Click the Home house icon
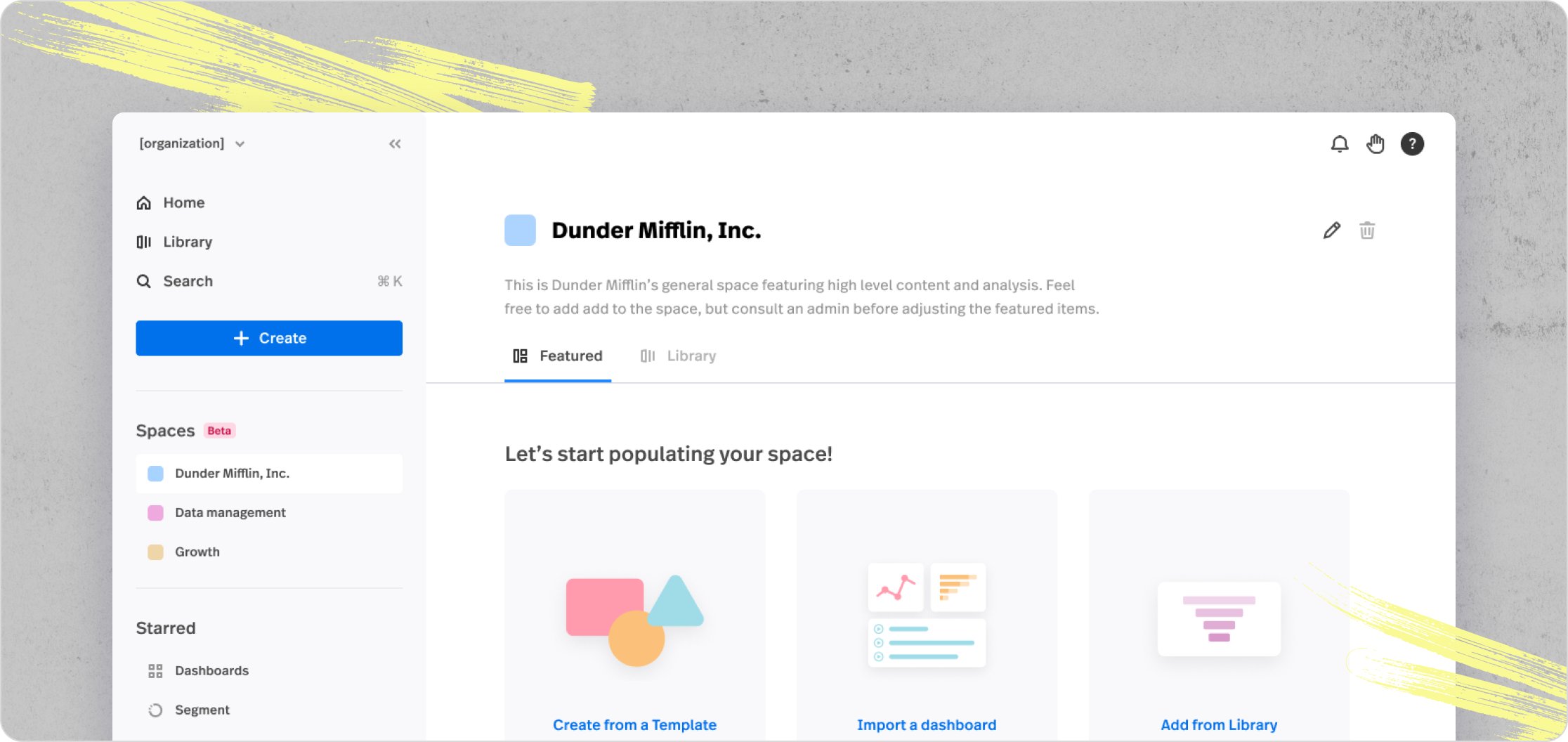1568x742 pixels. pos(144,203)
